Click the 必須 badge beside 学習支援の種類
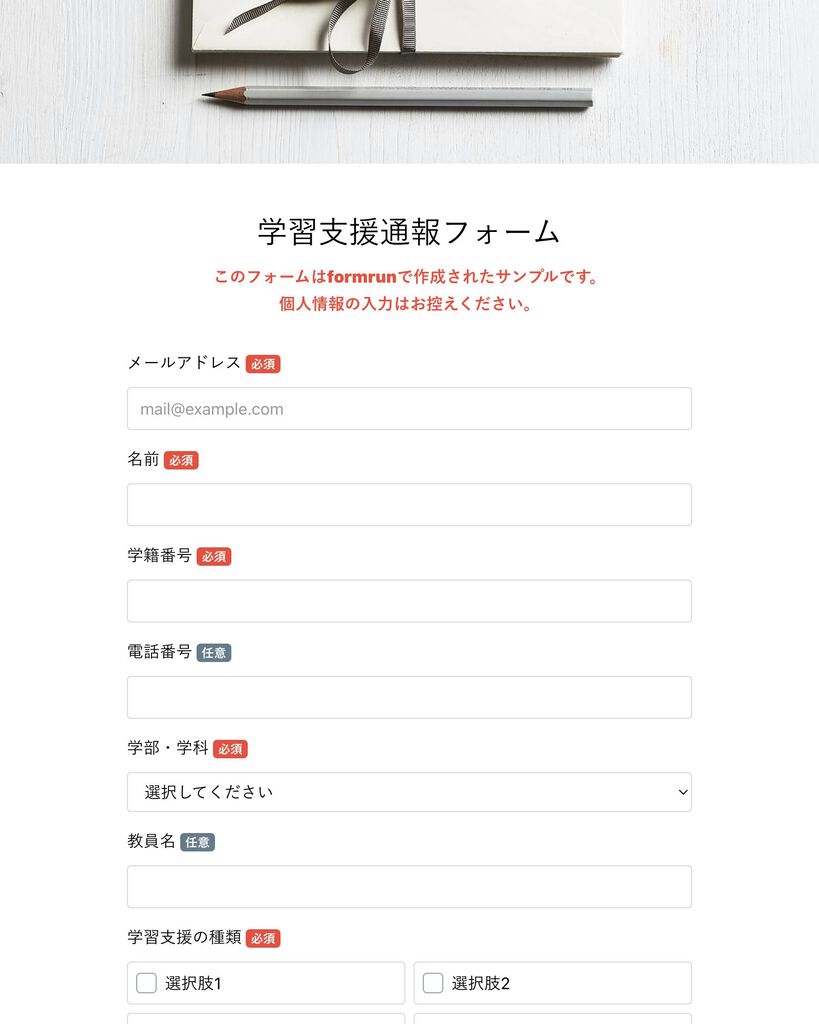819x1024 pixels. pyautogui.click(x=263, y=938)
